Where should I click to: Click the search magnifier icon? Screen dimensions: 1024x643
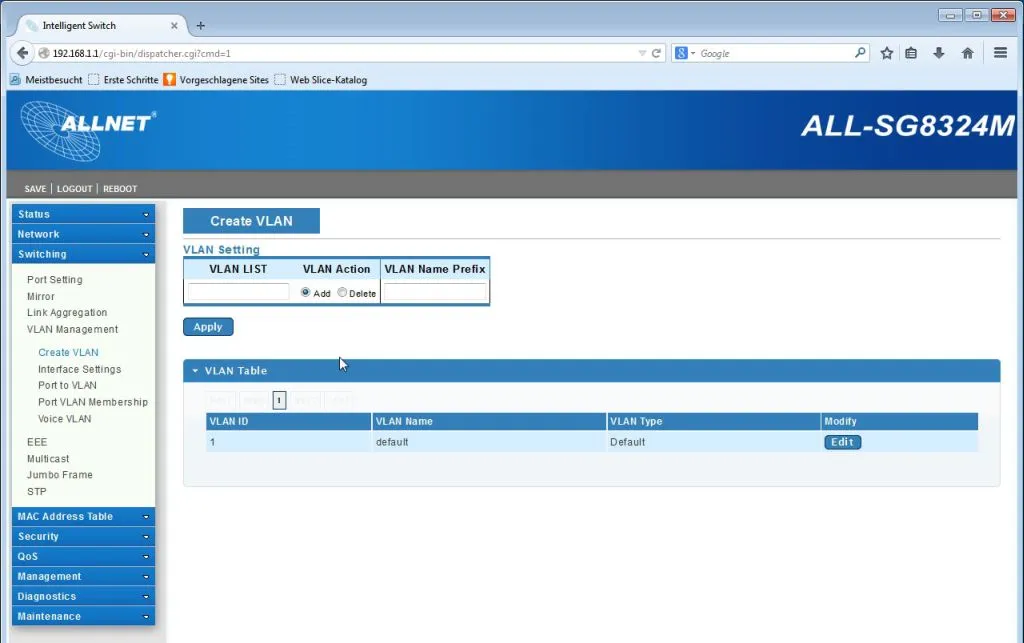coord(860,53)
